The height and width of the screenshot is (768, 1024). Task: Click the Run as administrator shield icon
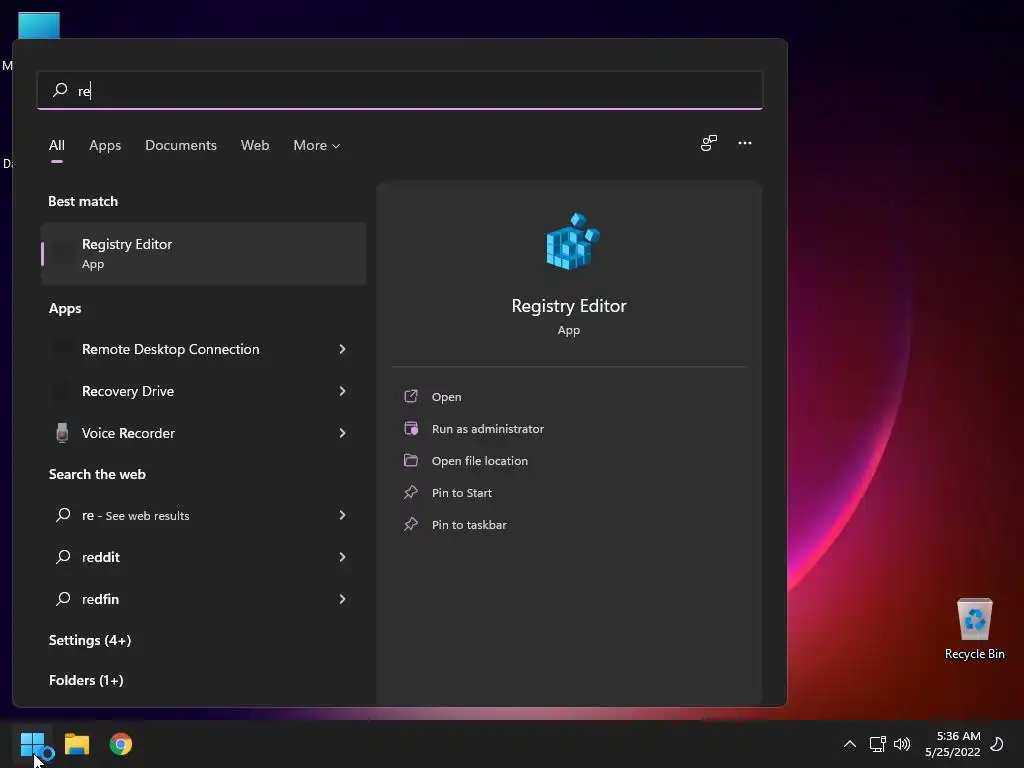point(411,428)
